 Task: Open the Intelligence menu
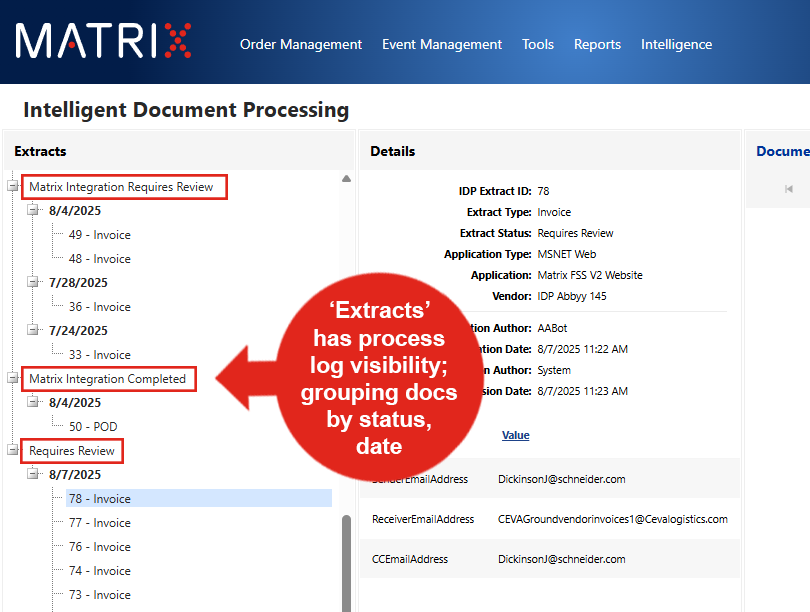click(676, 44)
